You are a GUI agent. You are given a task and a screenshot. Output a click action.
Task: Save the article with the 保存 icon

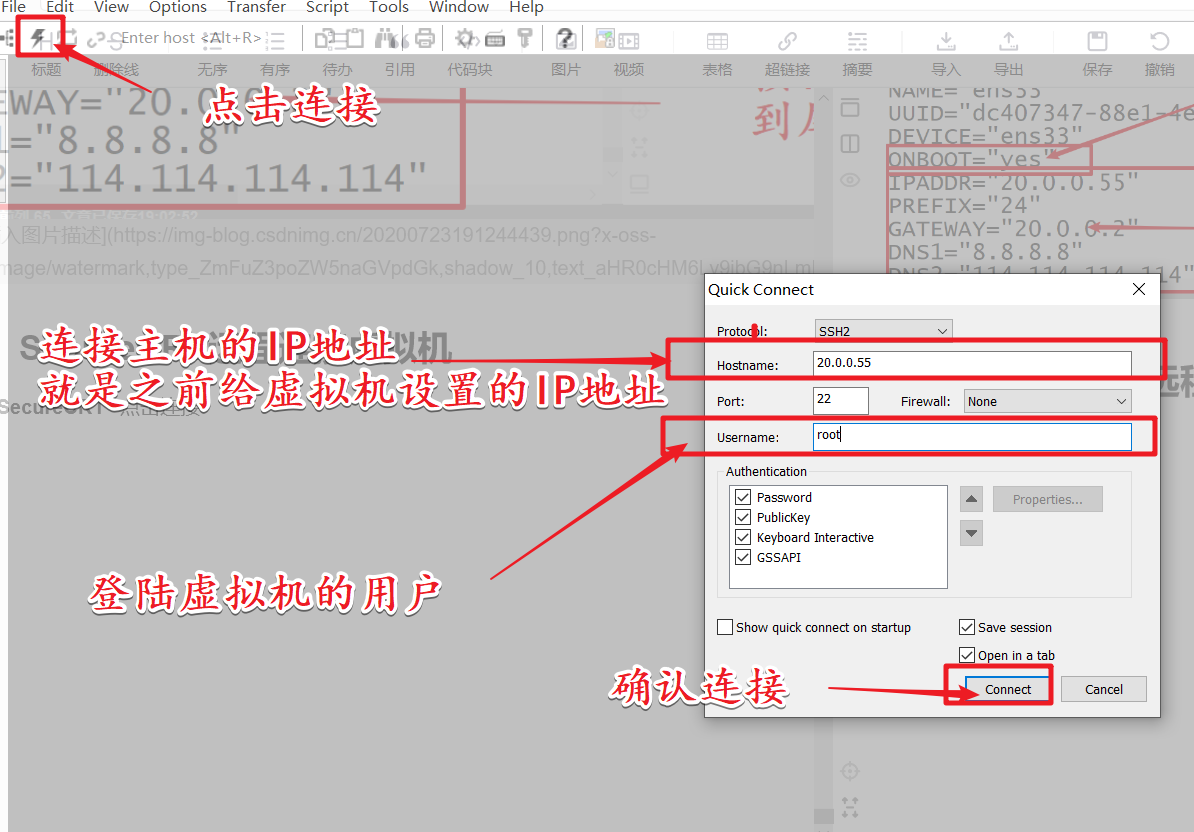point(1097,41)
